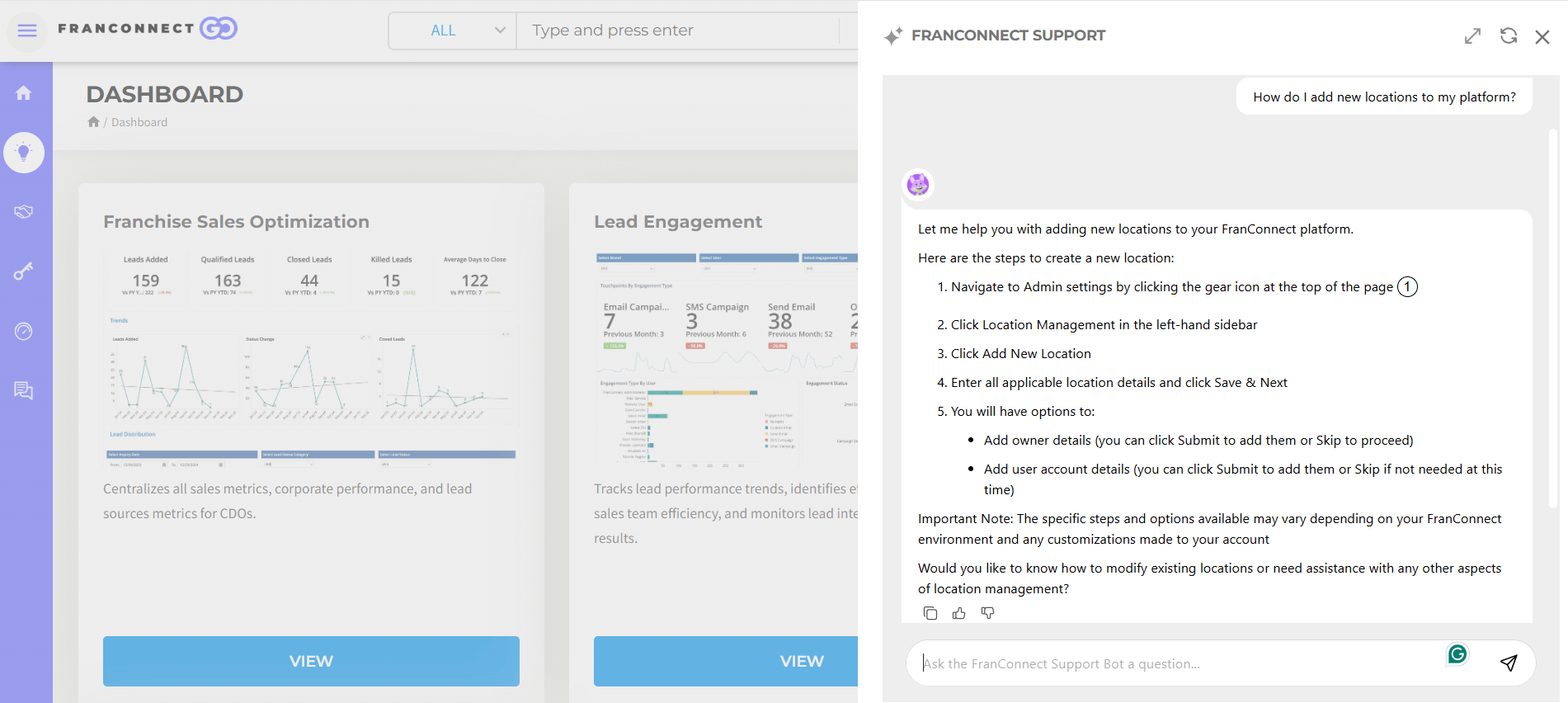The height and width of the screenshot is (703, 1568).
Task: Open the gauge performance sidebar icon
Action: (24, 332)
